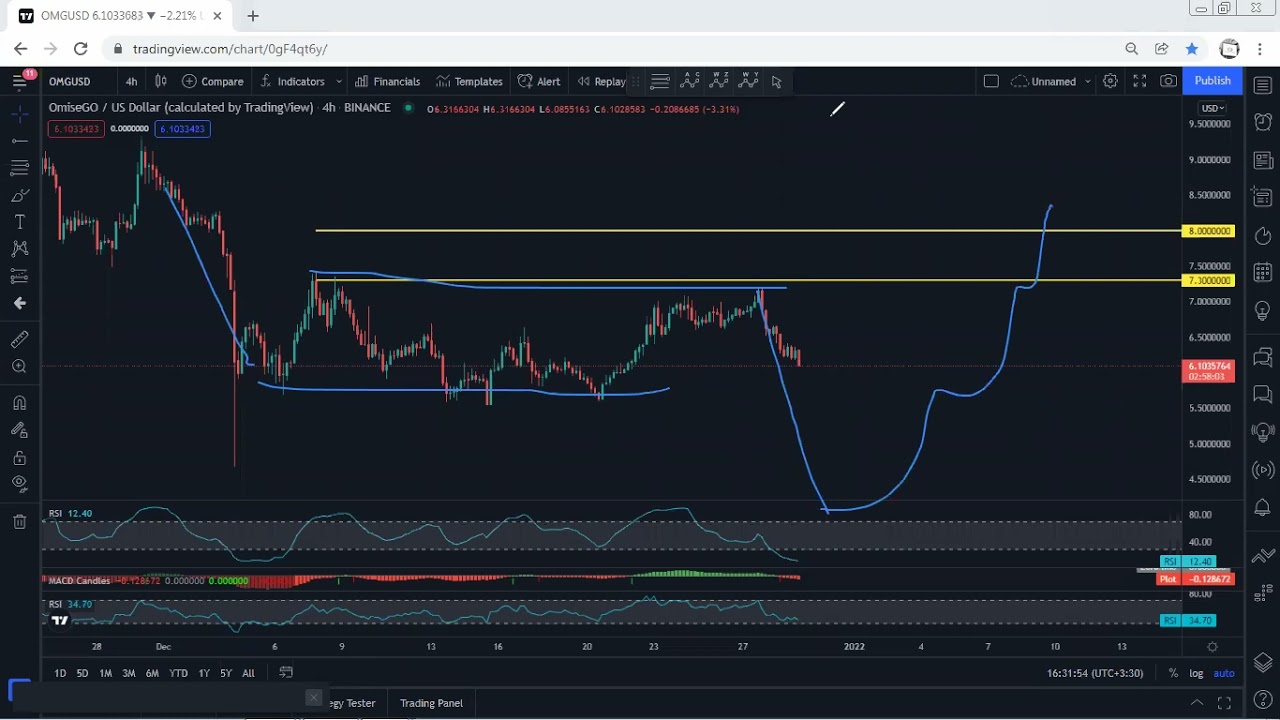This screenshot has width=1280, height=720.
Task: Bookmark this page with star icon
Action: pos(1191,48)
